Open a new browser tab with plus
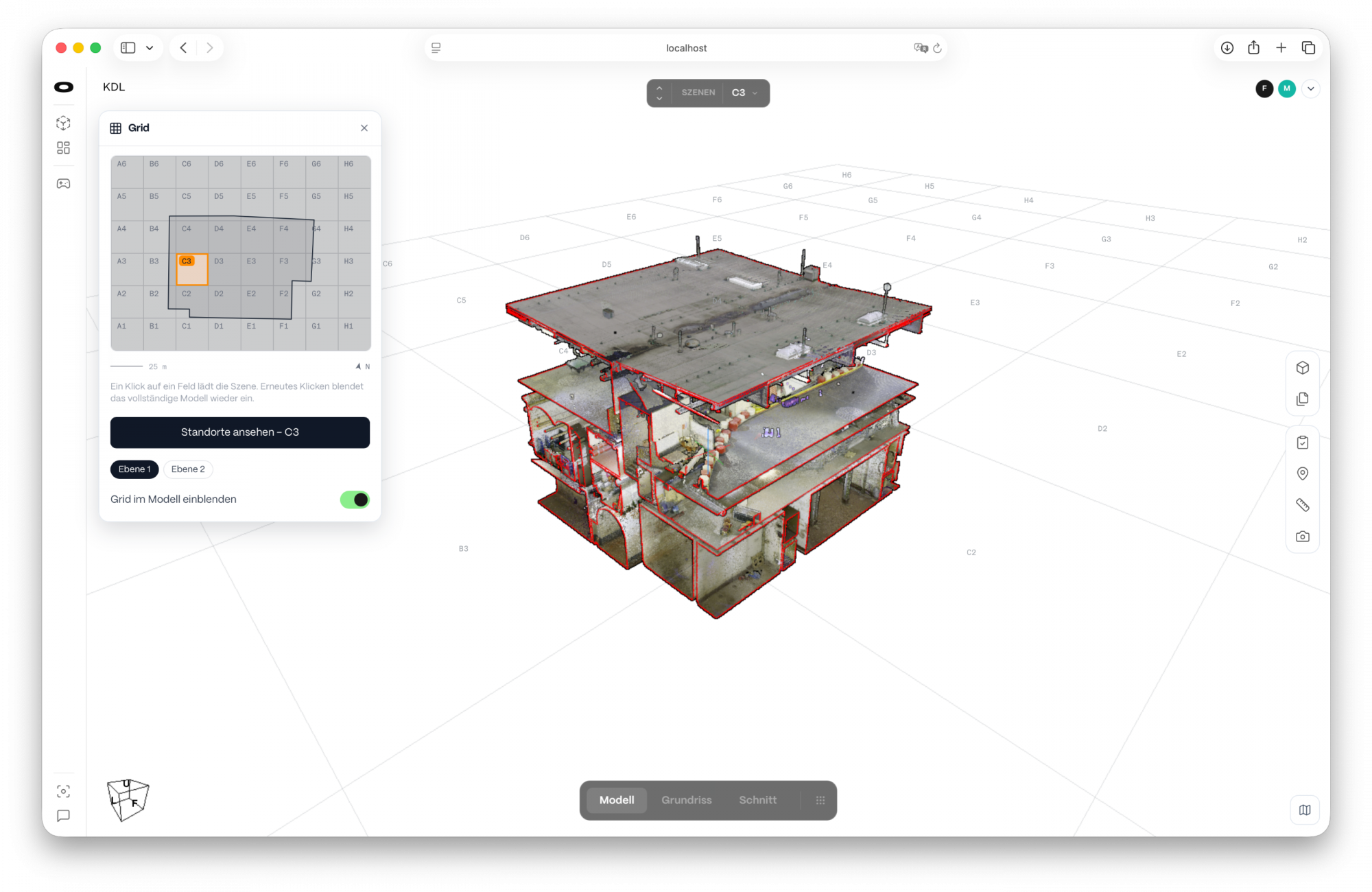The width and height of the screenshot is (1372, 892). coord(1281,47)
